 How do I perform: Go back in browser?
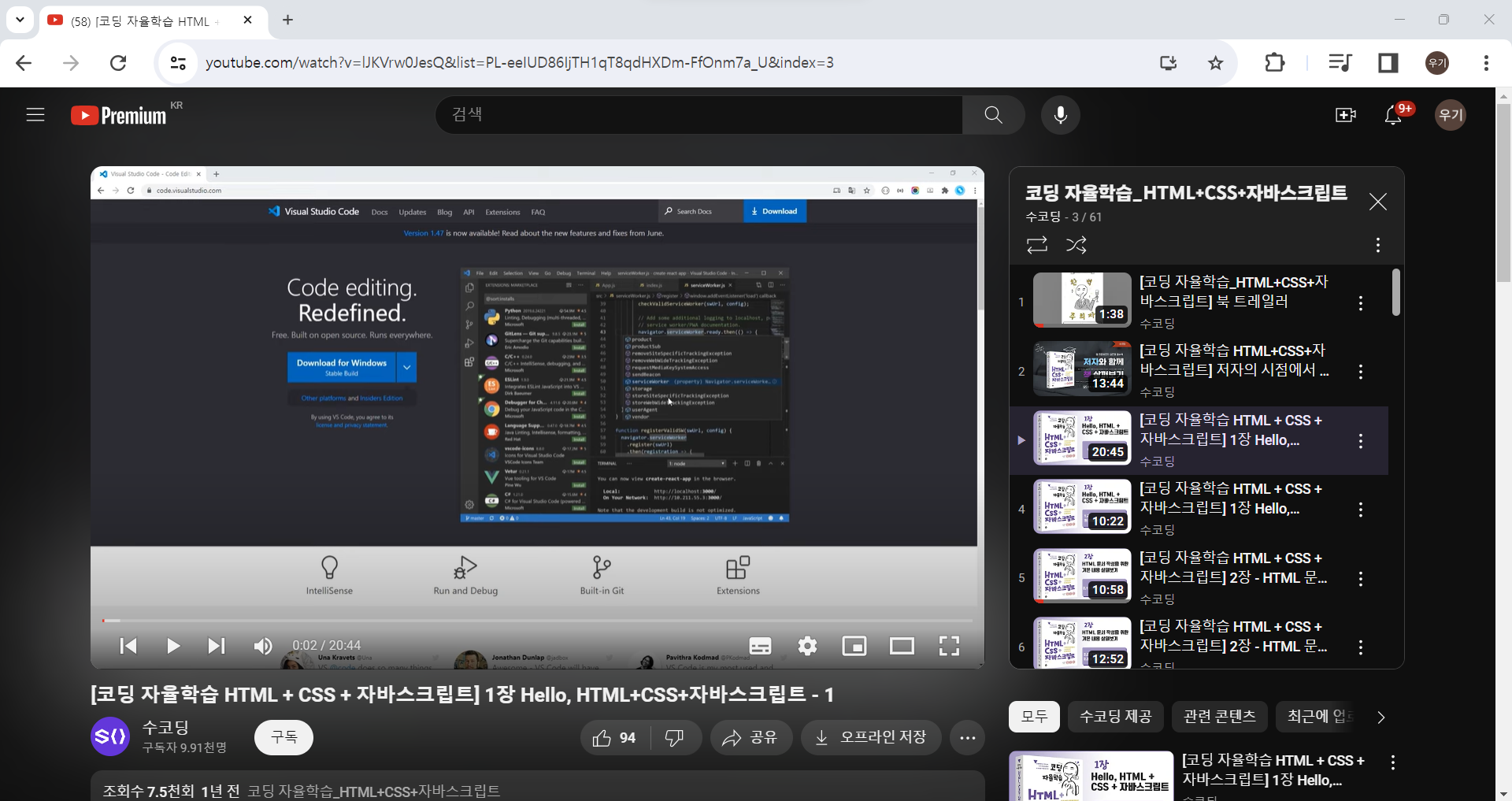[24, 63]
